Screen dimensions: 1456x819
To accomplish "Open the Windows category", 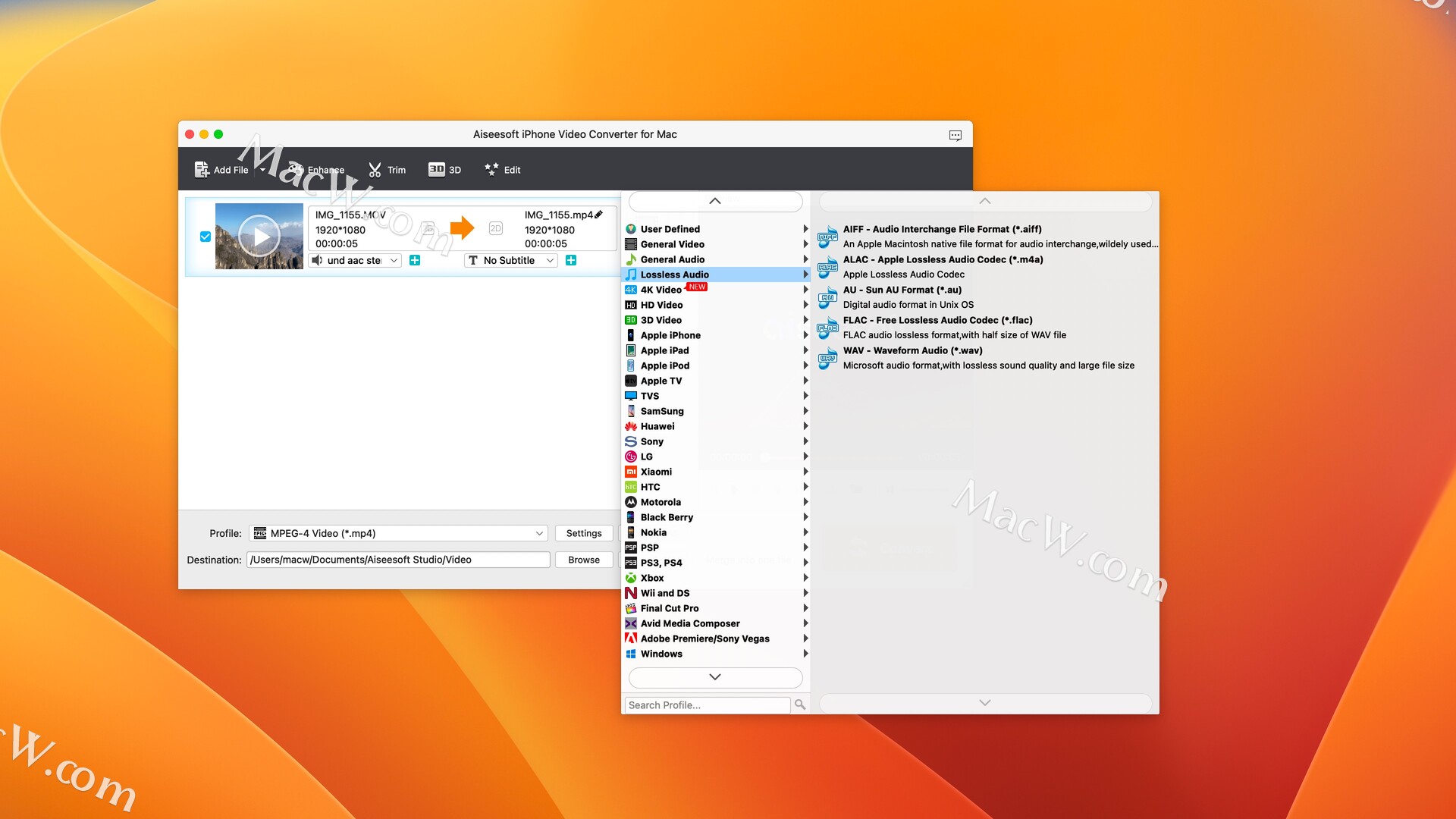I will (x=716, y=654).
